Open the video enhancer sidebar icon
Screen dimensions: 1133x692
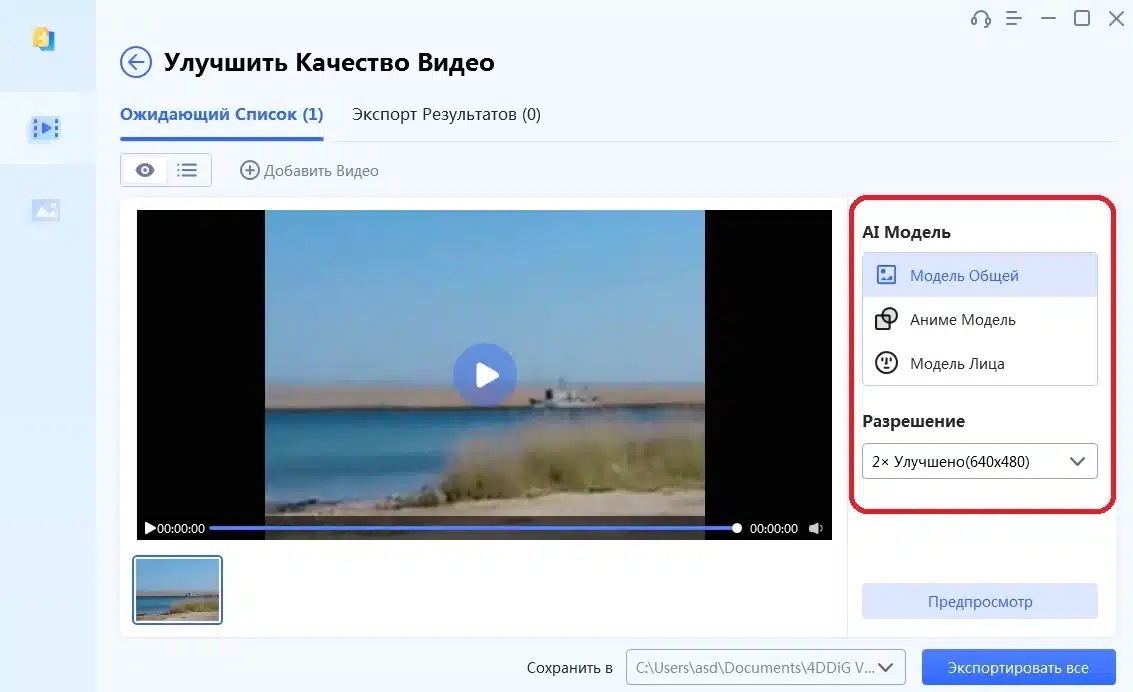45,128
